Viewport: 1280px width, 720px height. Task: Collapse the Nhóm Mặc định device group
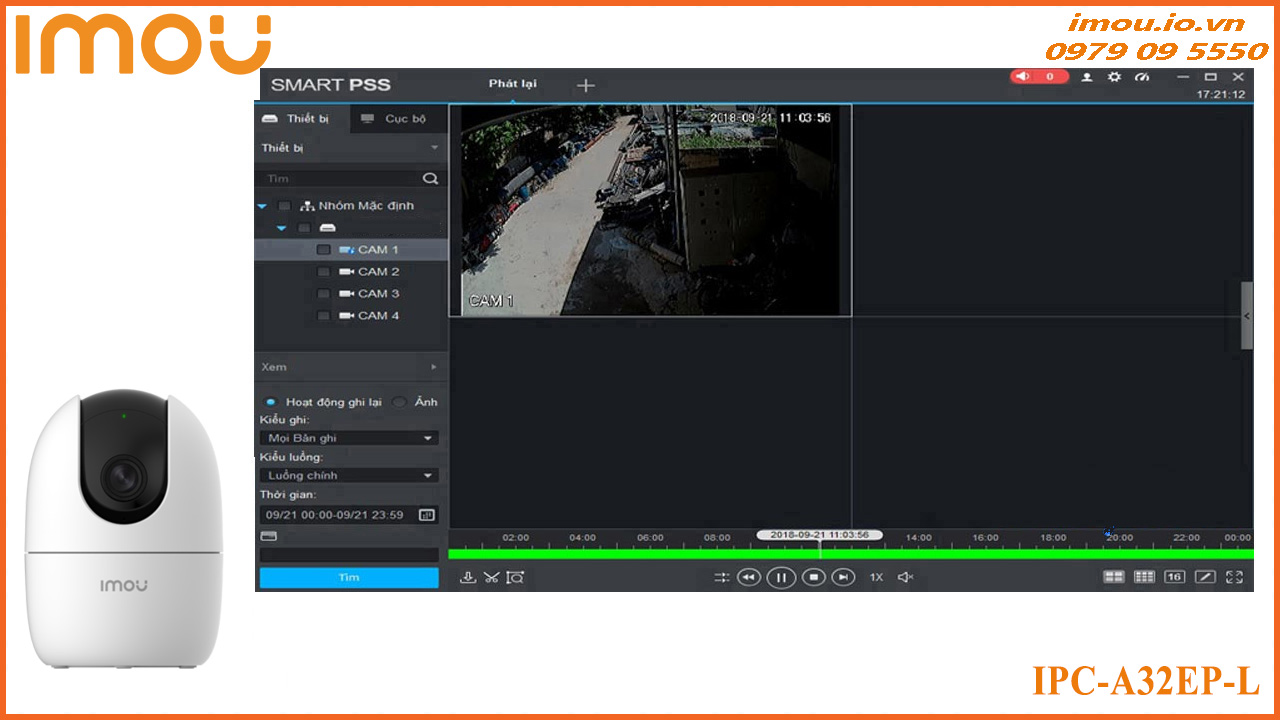pos(262,206)
